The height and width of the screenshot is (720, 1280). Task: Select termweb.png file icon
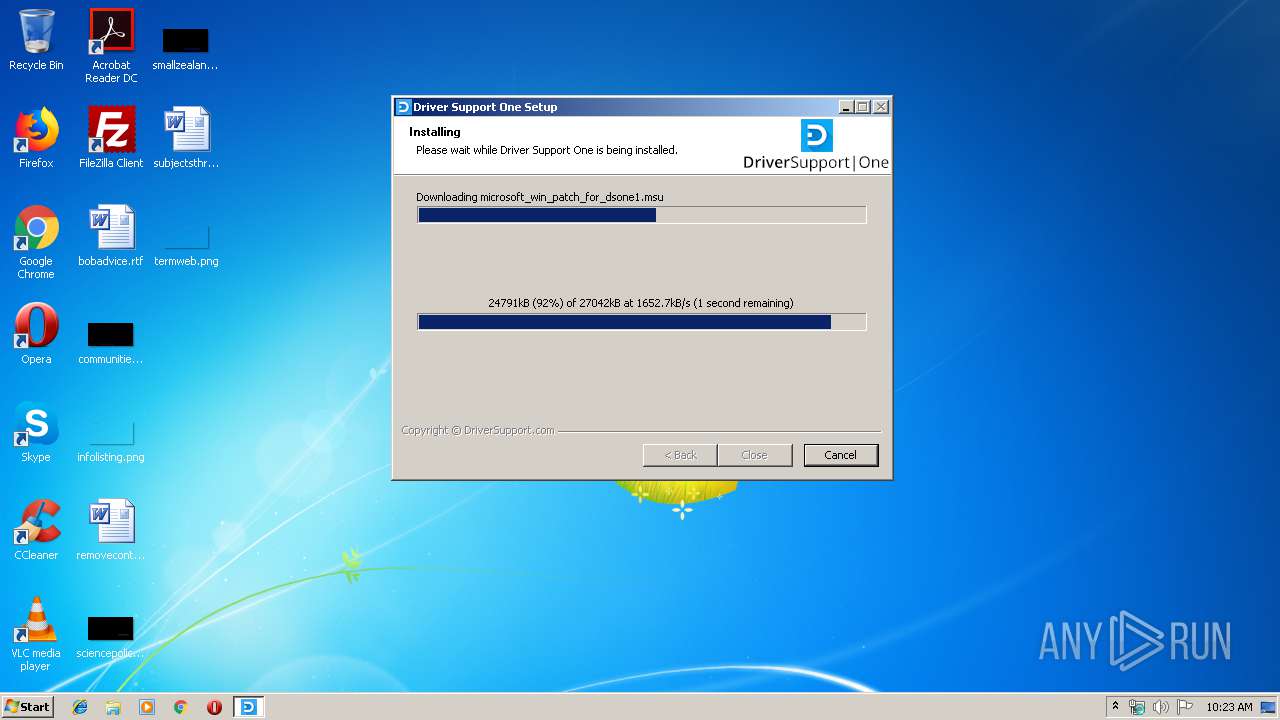pos(186,246)
